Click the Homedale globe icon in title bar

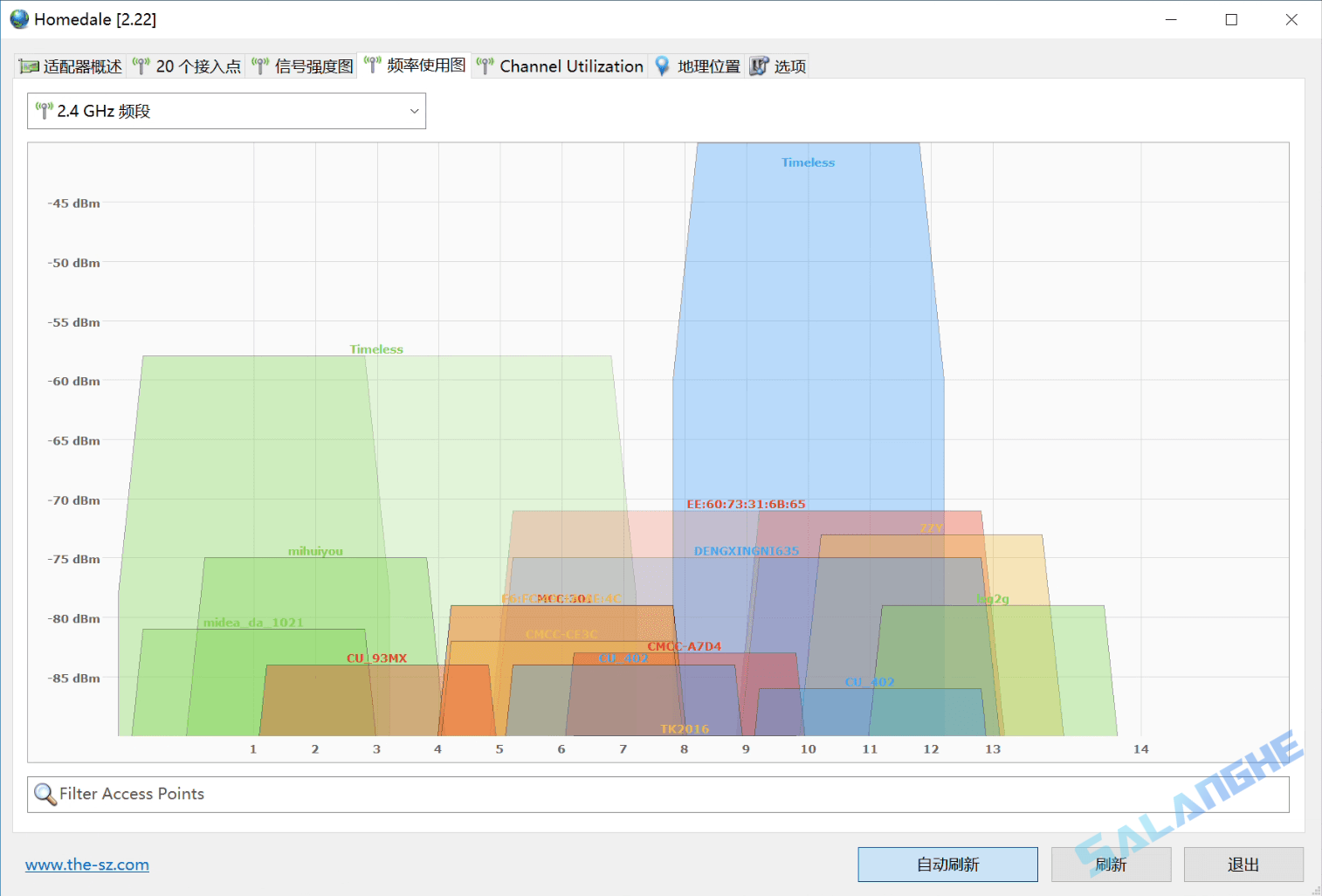19,19
